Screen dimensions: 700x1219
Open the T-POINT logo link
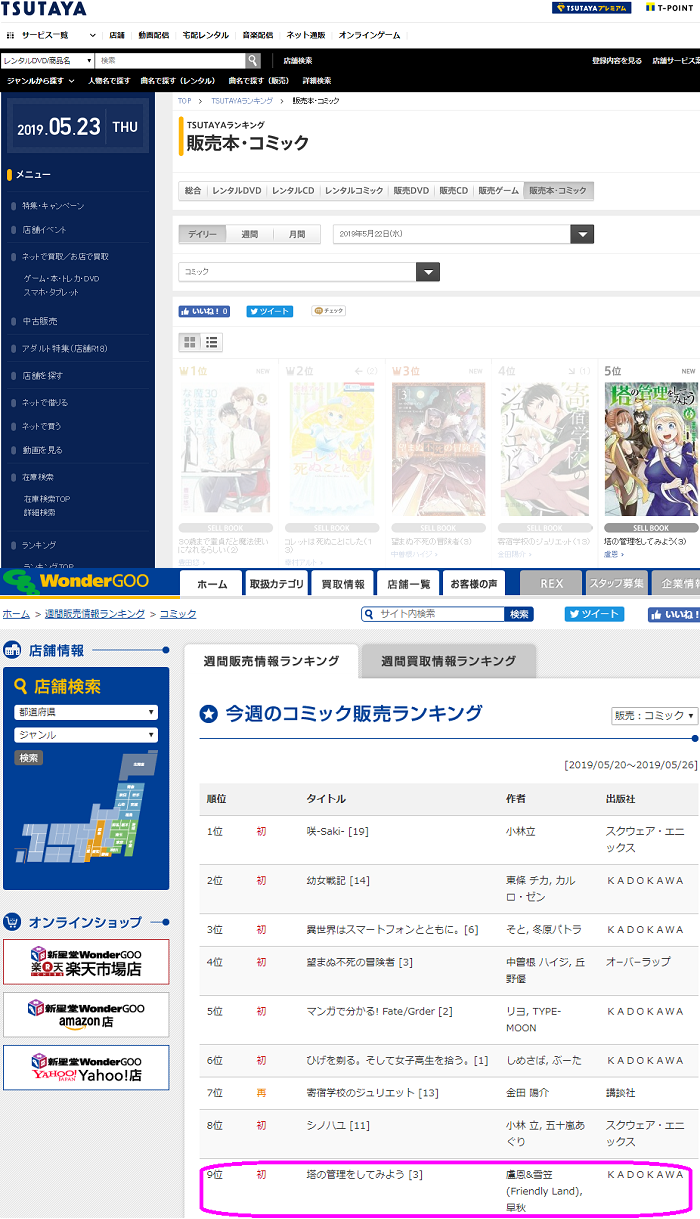[x=668, y=8]
